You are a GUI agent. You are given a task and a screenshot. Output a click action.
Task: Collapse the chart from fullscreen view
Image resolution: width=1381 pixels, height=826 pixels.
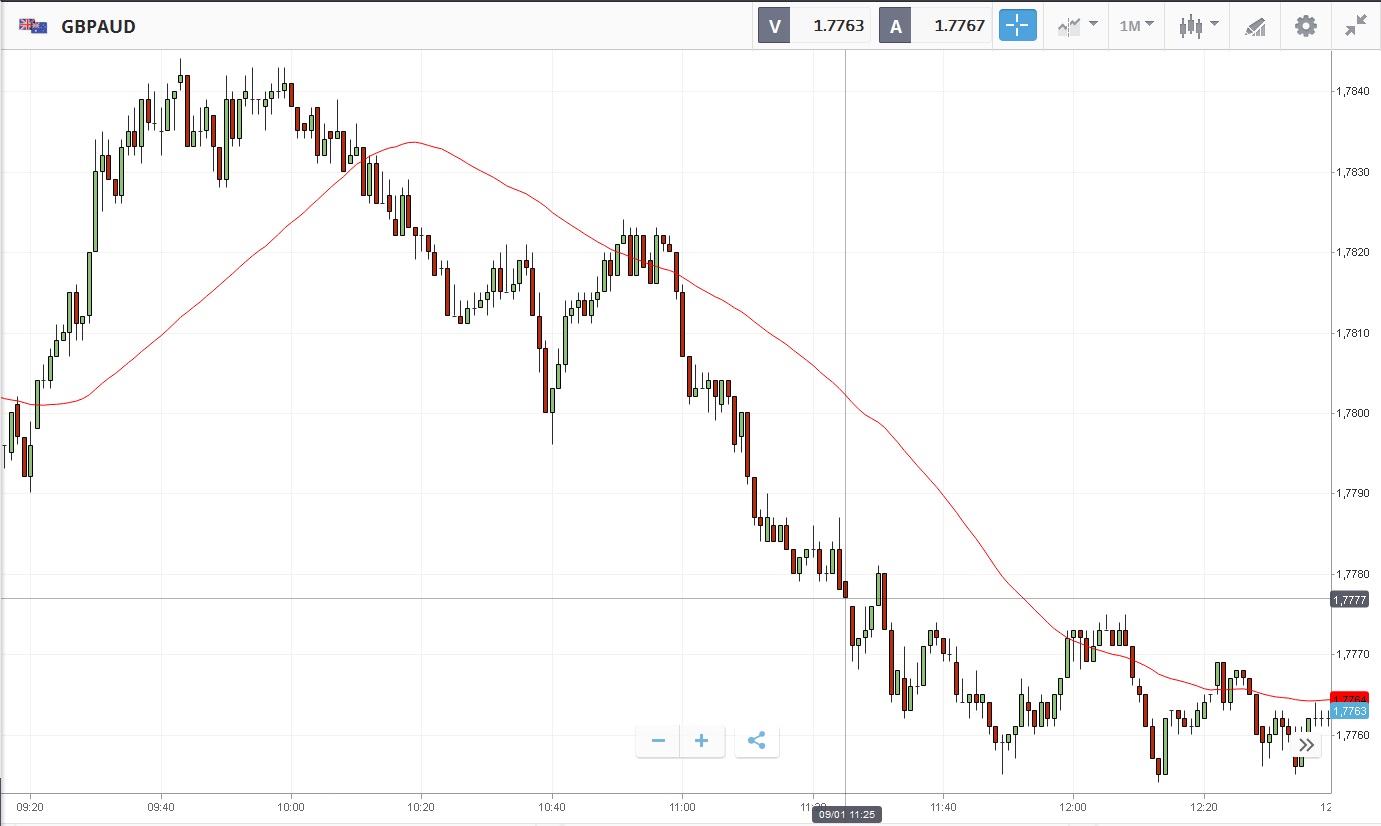(x=1356, y=26)
